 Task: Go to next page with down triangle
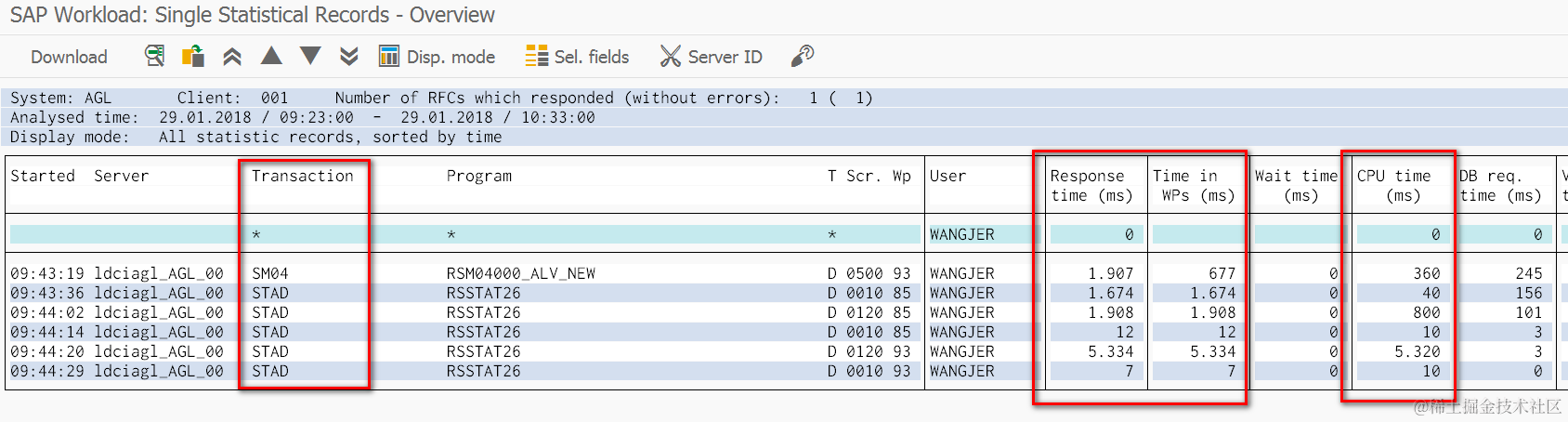(310, 56)
